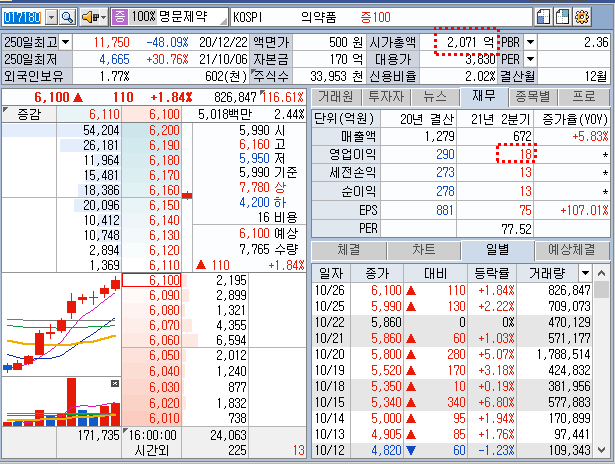The image size is (615, 464).
Task: Click ask quantity 54,204
Action: pos(101,130)
